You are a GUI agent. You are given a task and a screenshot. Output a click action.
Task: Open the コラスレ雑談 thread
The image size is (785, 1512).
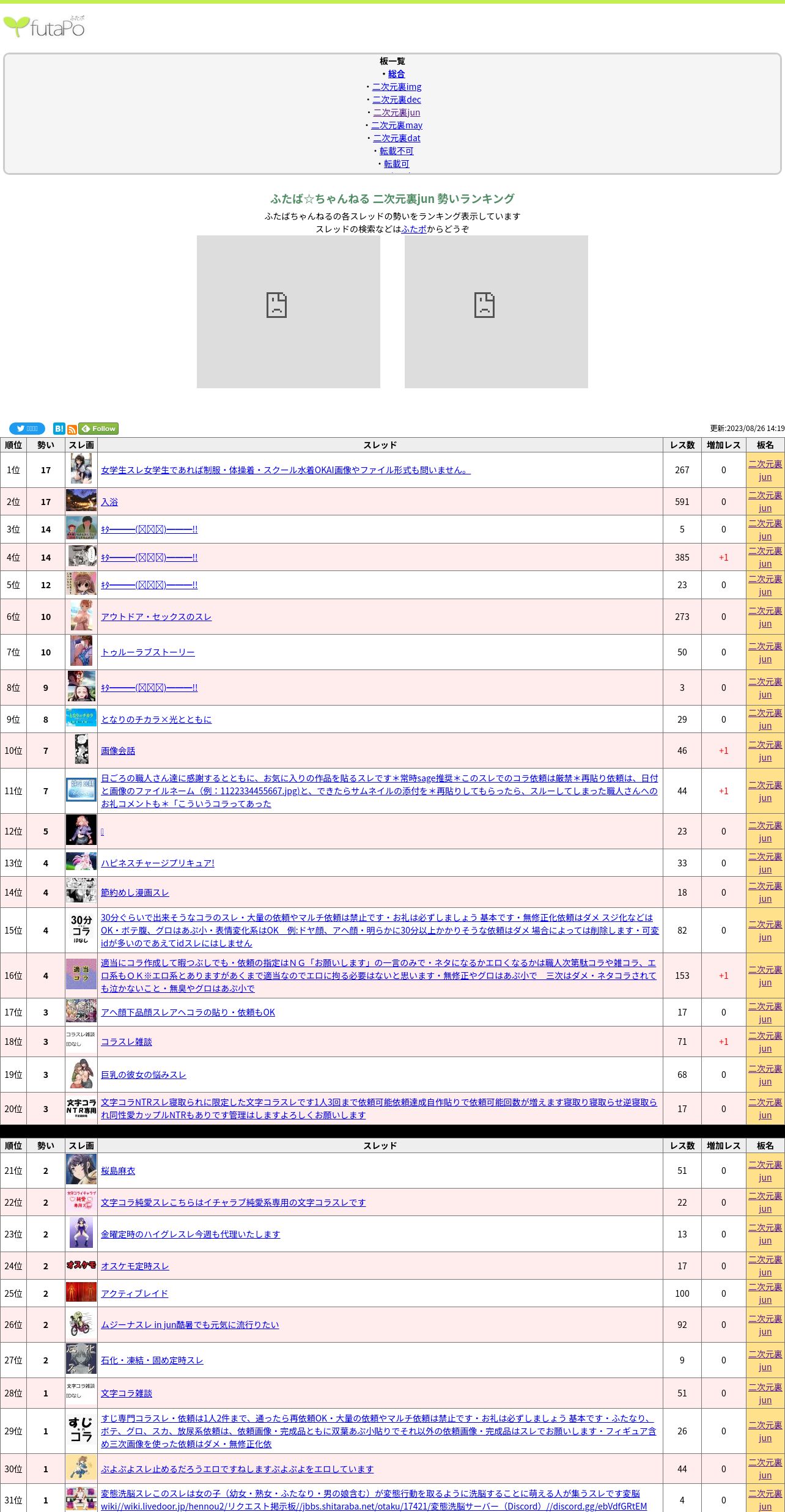[x=127, y=1042]
